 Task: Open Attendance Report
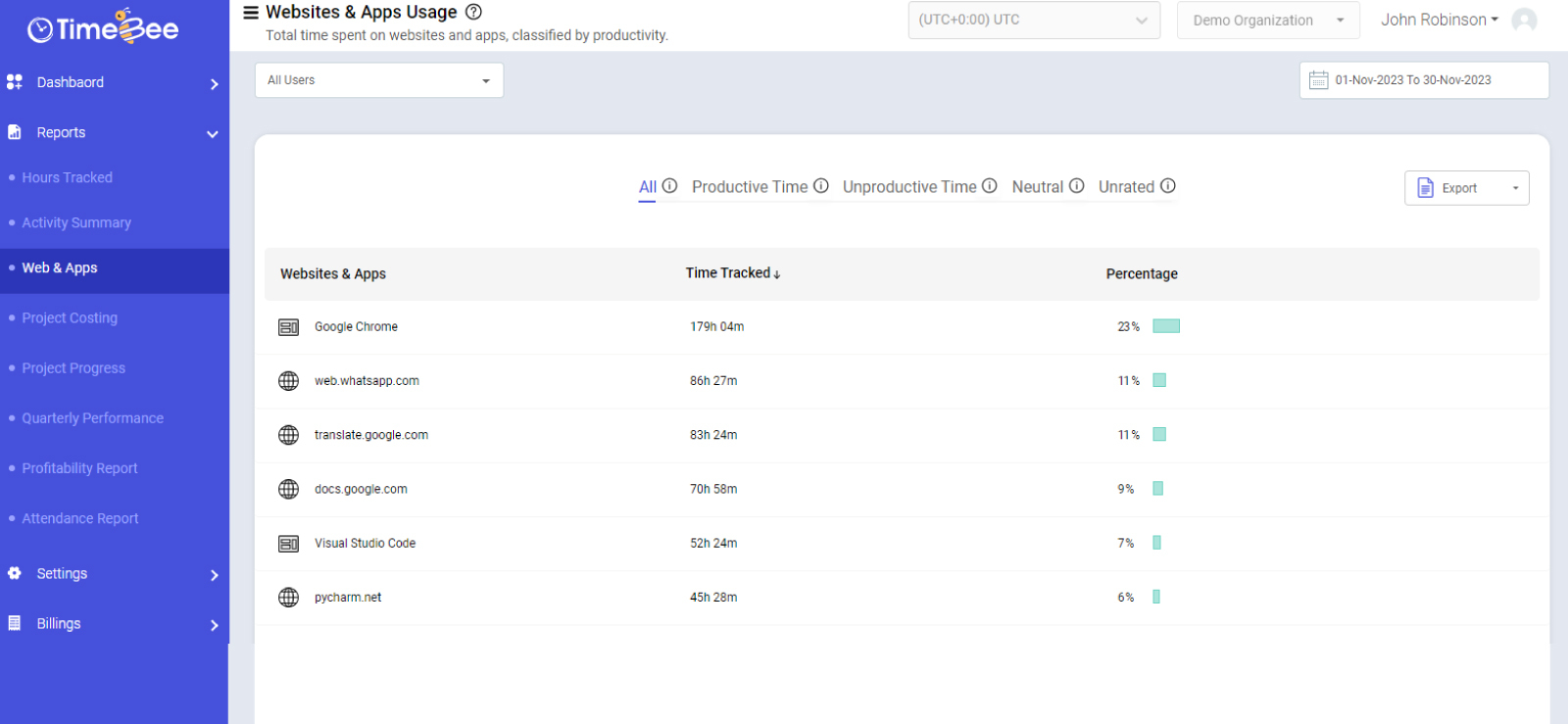(x=80, y=518)
